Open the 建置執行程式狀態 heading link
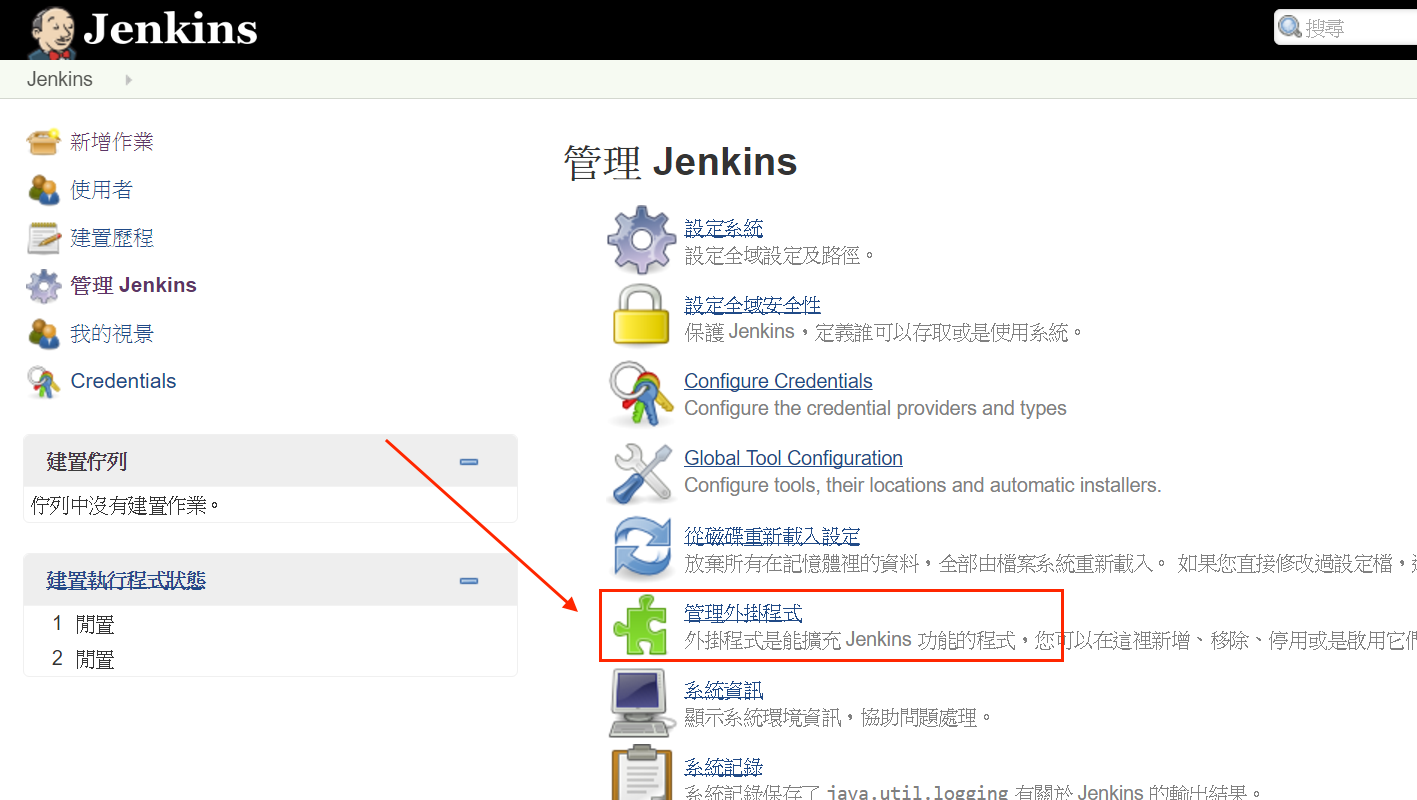 [126, 581]
